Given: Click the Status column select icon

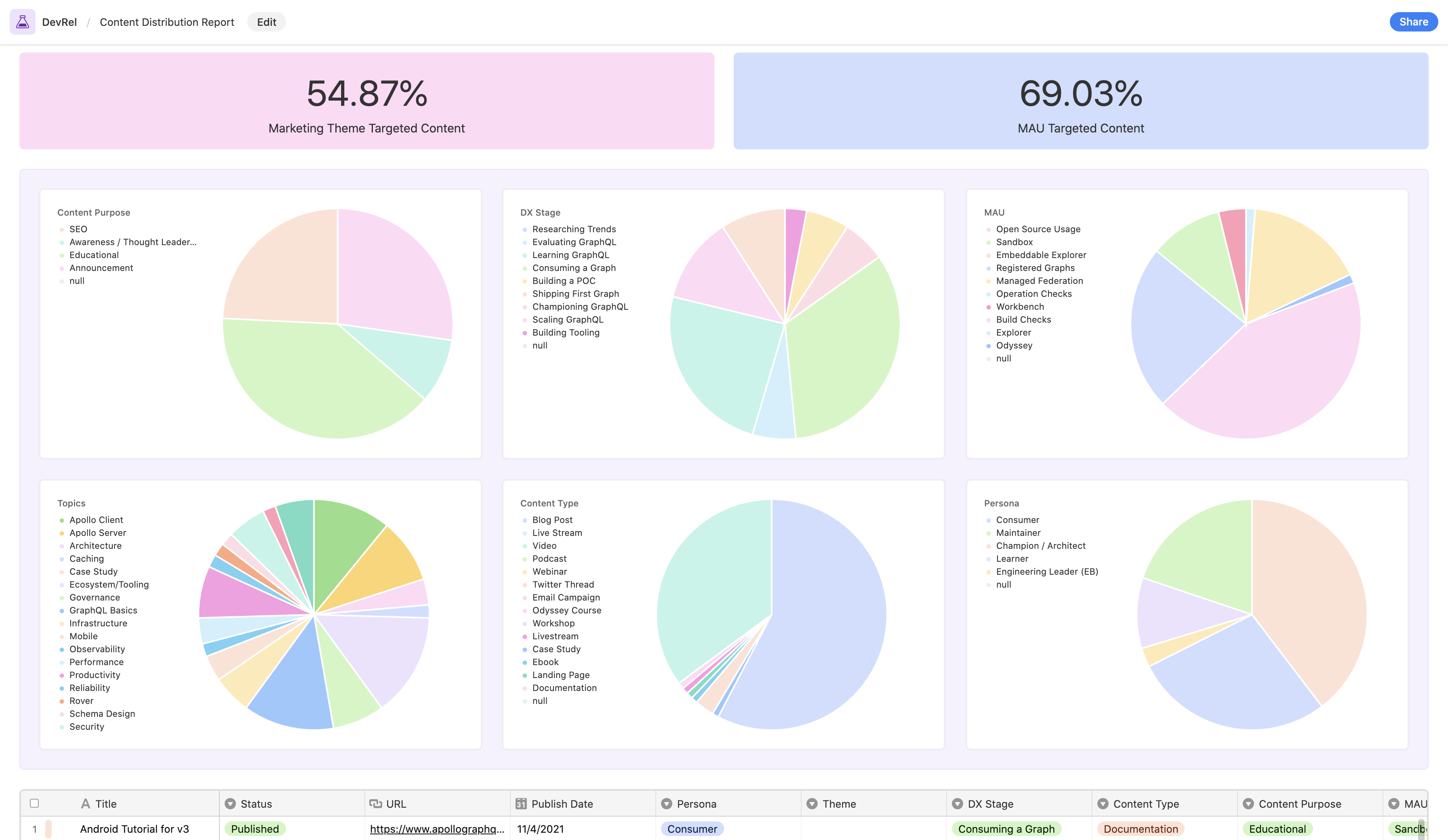Looking at the screenshot, I should click(230, 804).
